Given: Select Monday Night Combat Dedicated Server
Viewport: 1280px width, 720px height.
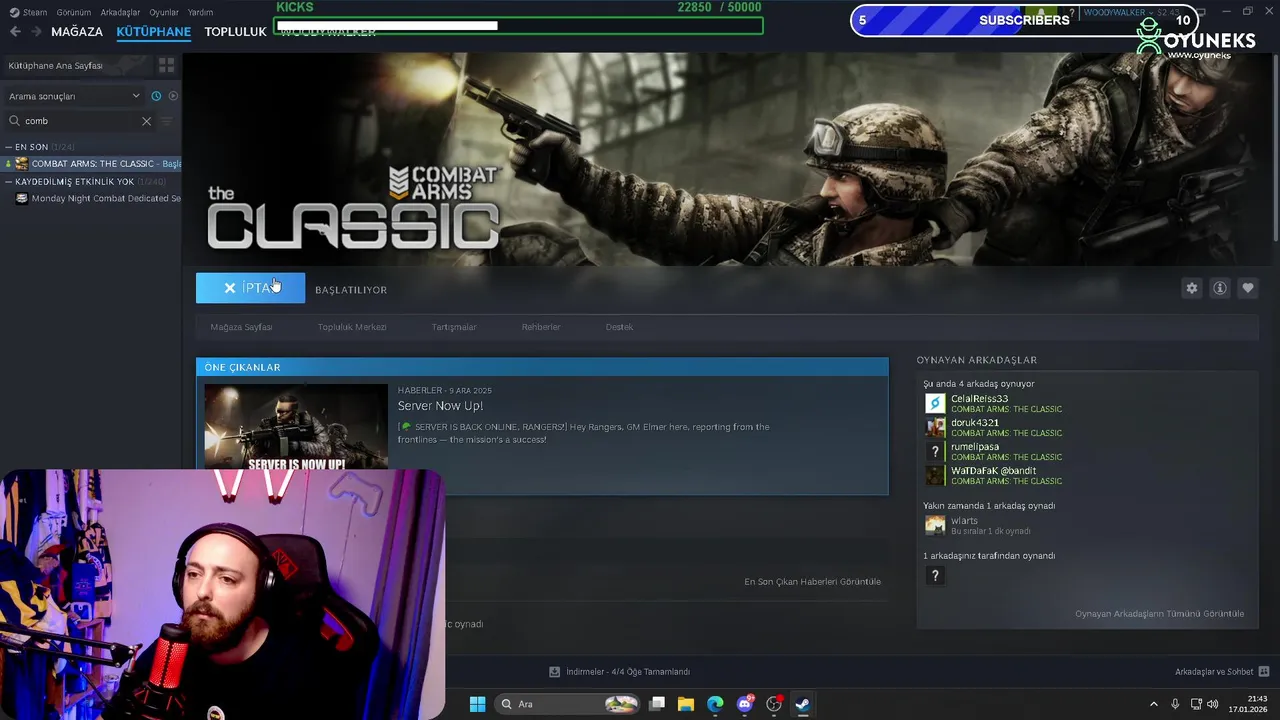Looking at the screenshot, I should coord(98,199).
